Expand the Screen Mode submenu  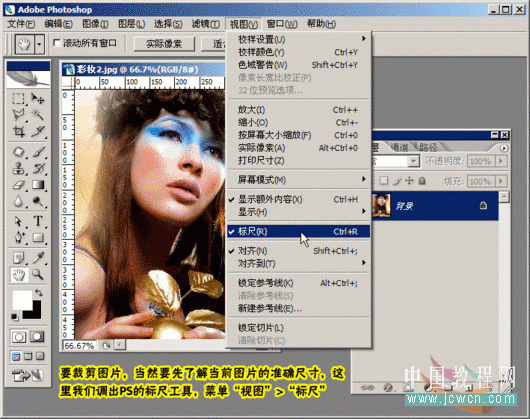[299, 180]
